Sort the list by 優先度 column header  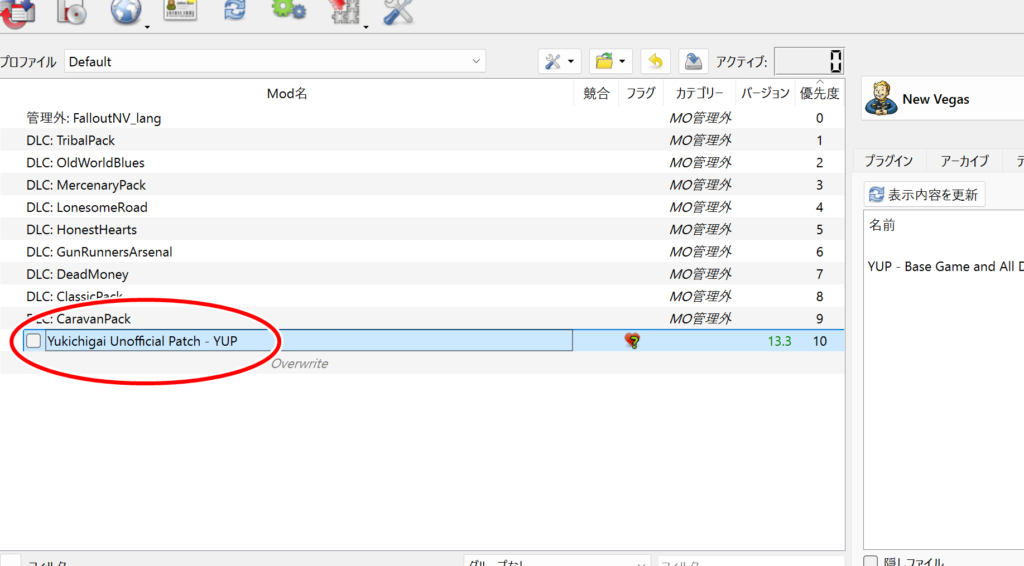pos(819,94)
